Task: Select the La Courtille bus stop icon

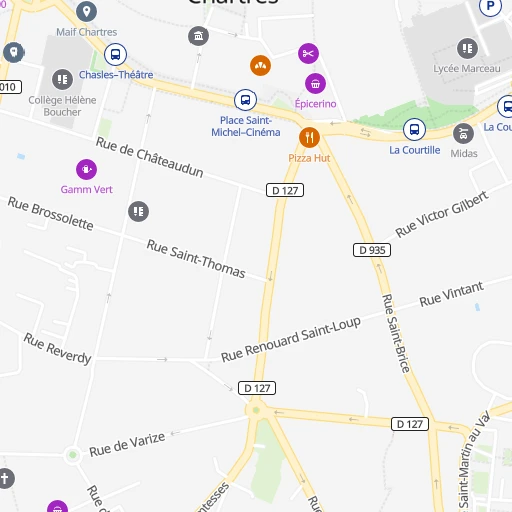Action: [x=414, y=129]
